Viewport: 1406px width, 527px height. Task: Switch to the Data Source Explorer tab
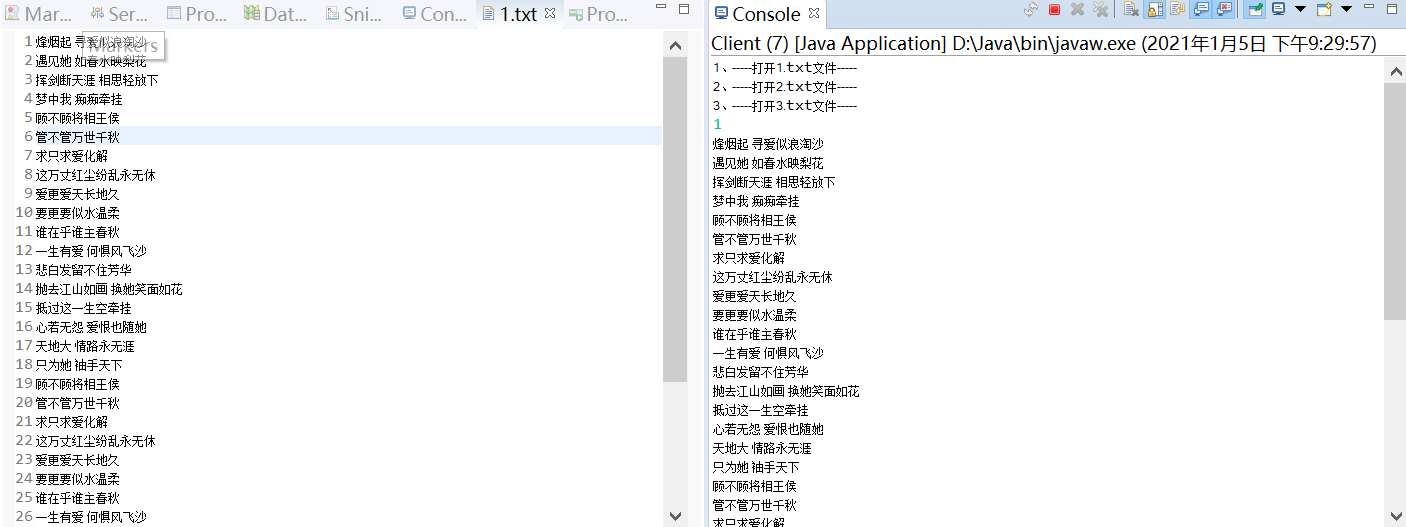276,14
